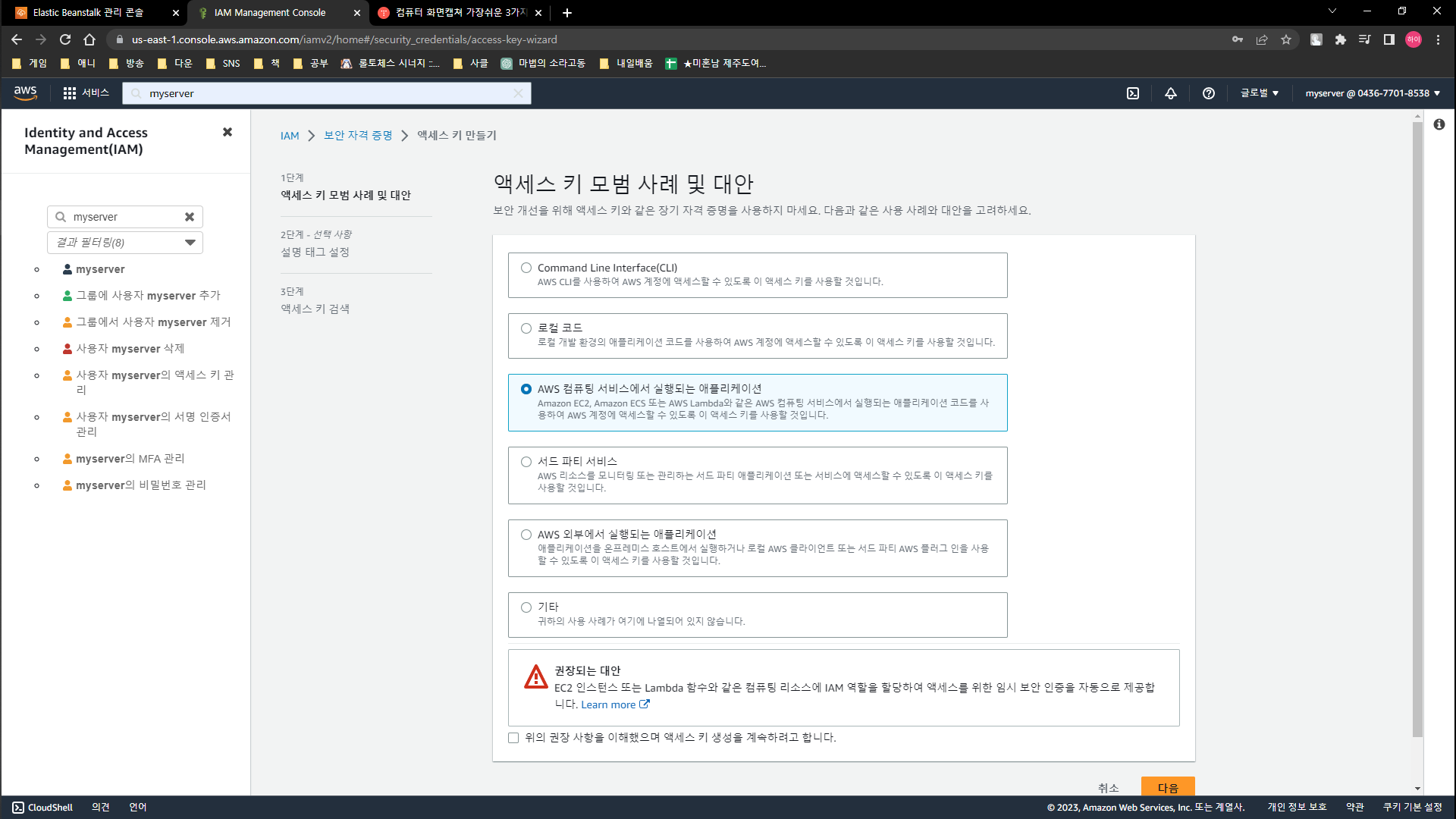Open 의견 feedback in footer

tap(101, 808)
